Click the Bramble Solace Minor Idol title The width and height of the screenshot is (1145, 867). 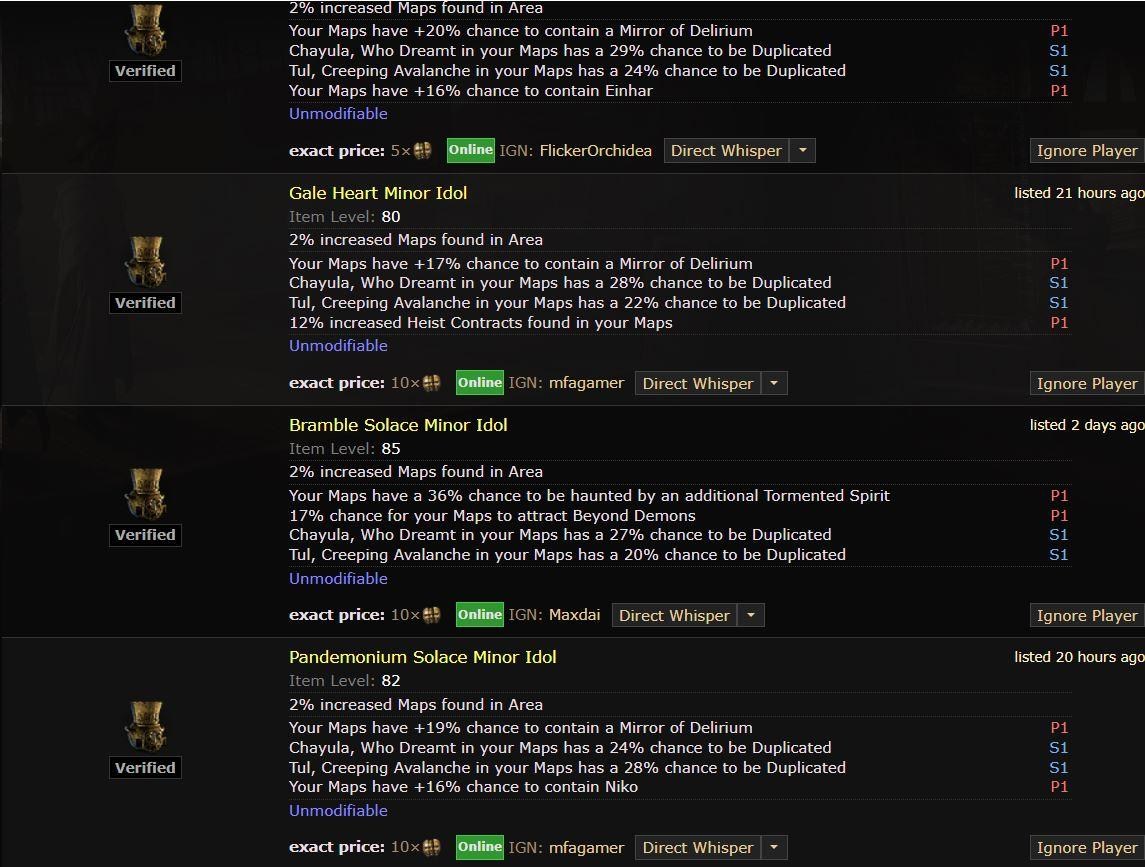pyautogui.click(x=398, y=425)
